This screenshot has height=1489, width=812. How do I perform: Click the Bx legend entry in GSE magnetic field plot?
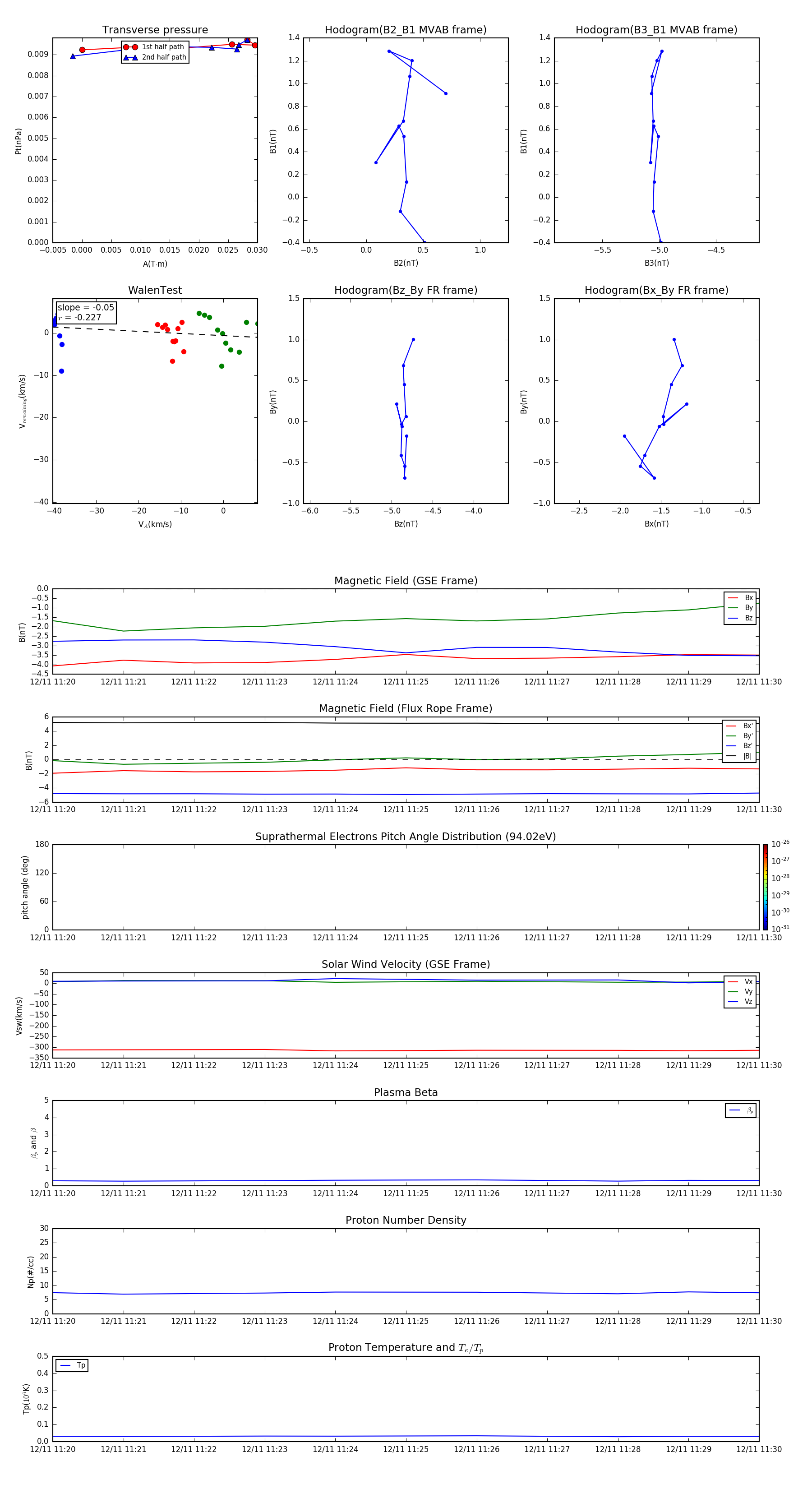[x=740, y=598]
